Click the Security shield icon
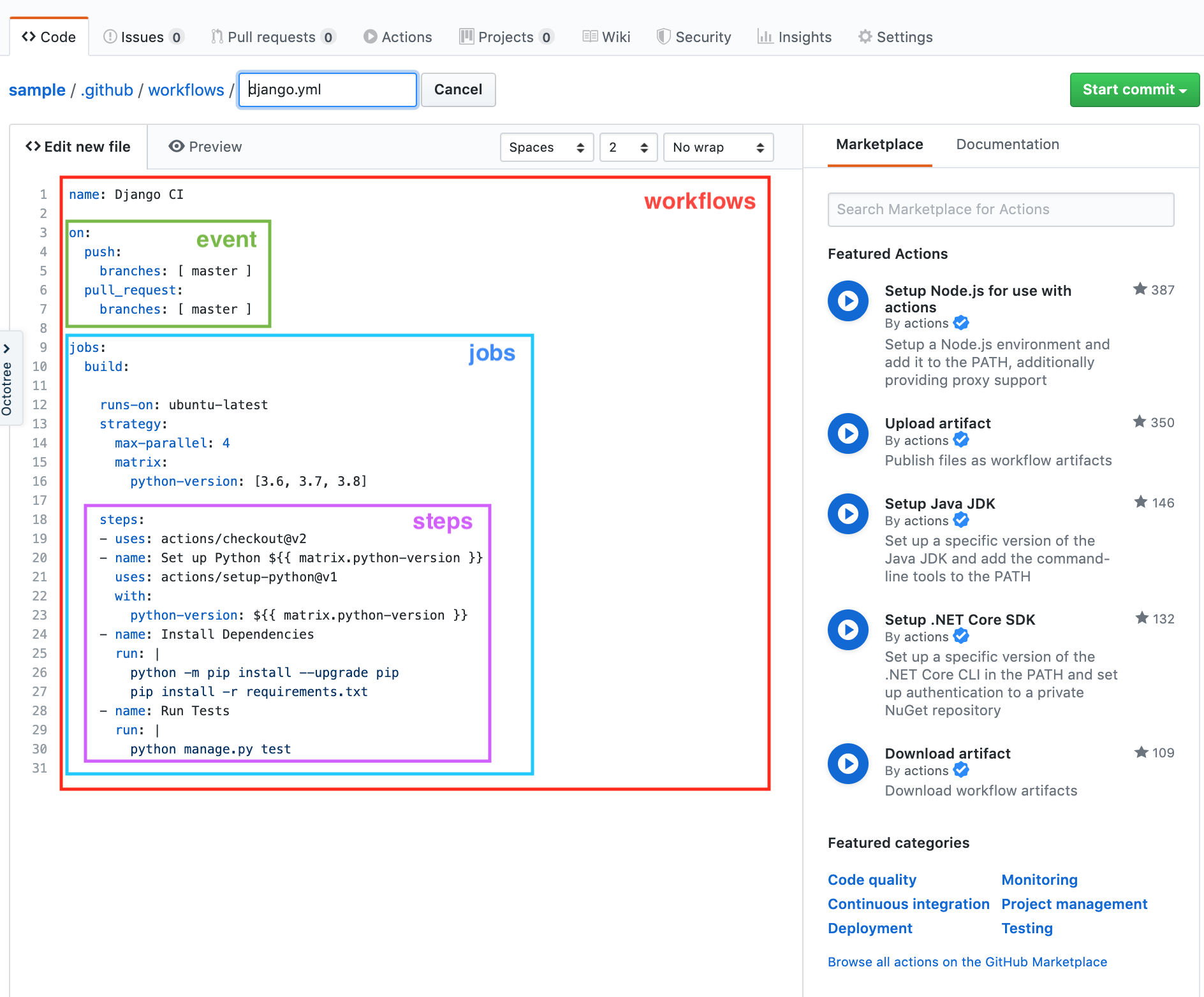The width and height of the screenshot is (1204, 997). [x=664, y=36]
